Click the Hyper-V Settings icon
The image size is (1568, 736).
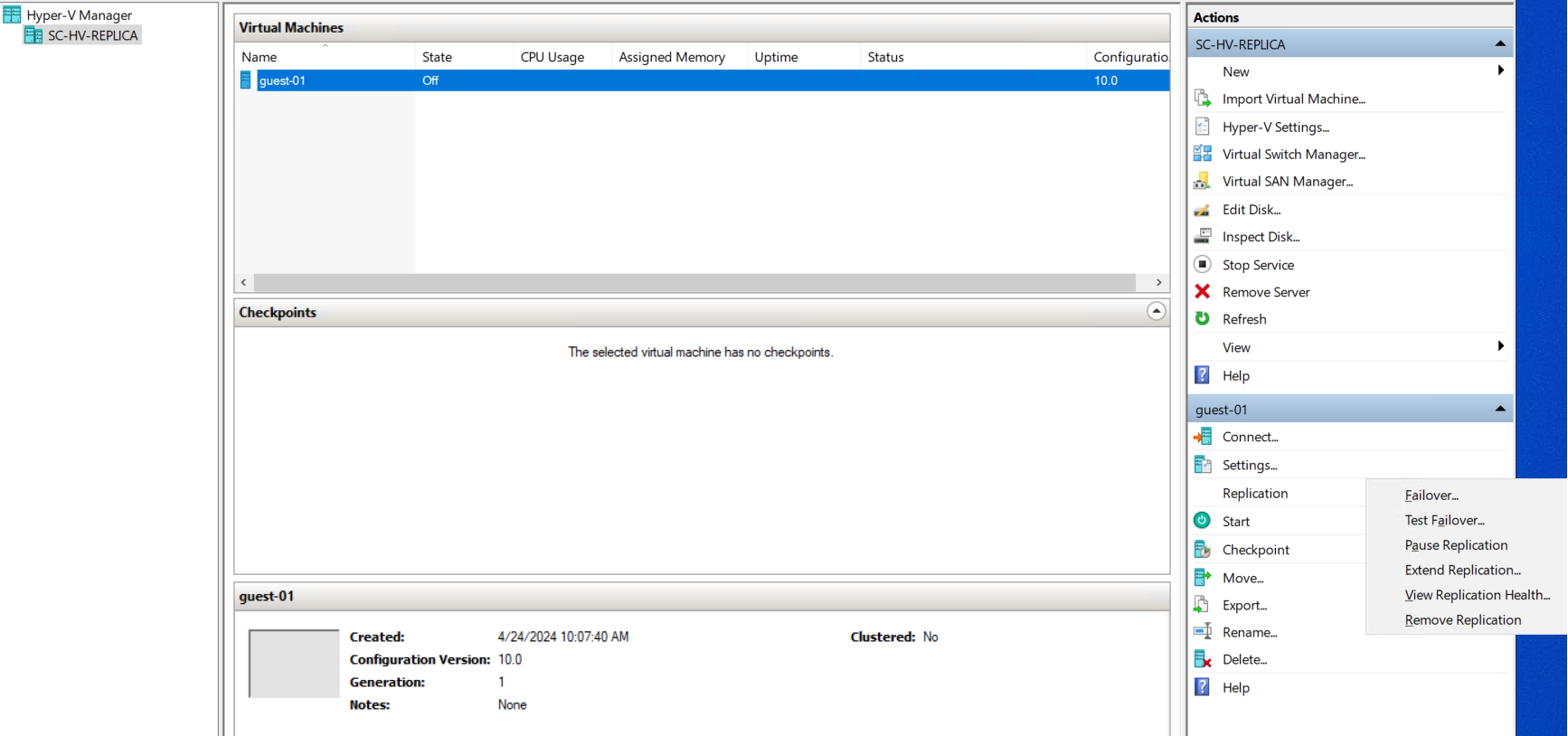tap(1203, 126)
